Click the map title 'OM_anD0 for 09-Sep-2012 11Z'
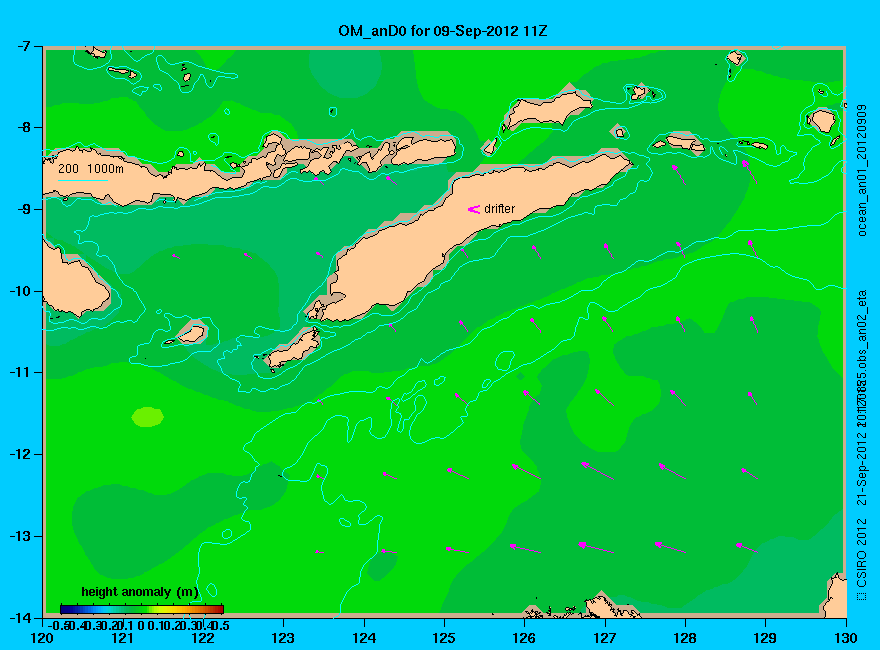880x650 pixels. click(x=442, y=31)
